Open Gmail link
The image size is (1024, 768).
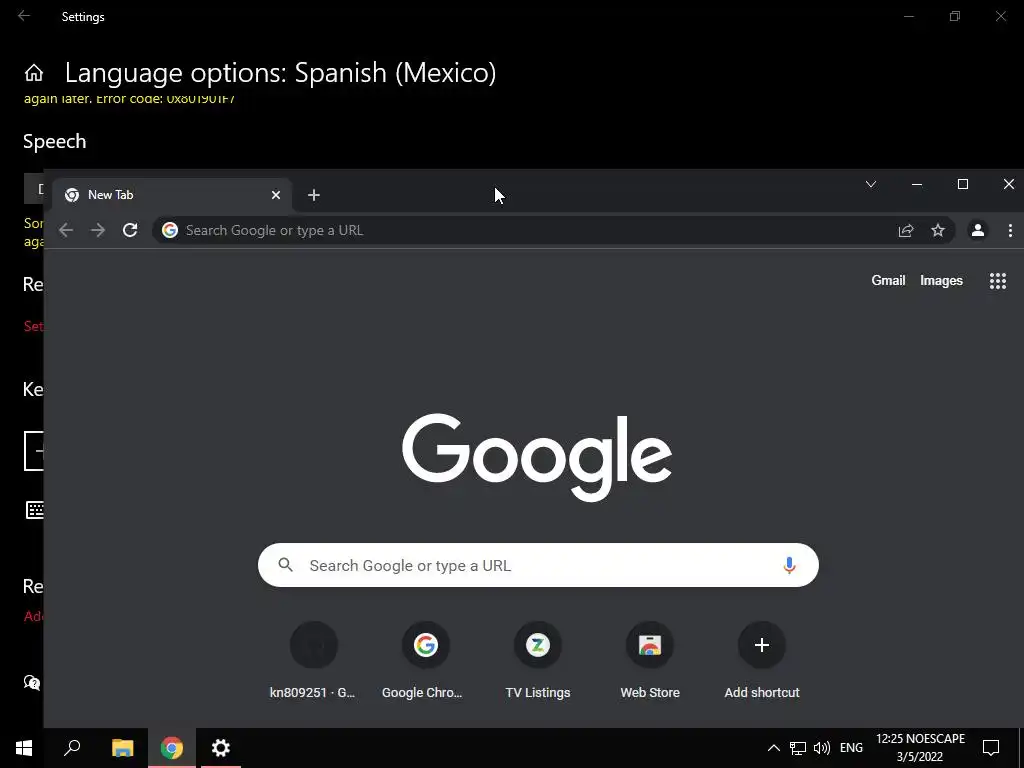888,280
